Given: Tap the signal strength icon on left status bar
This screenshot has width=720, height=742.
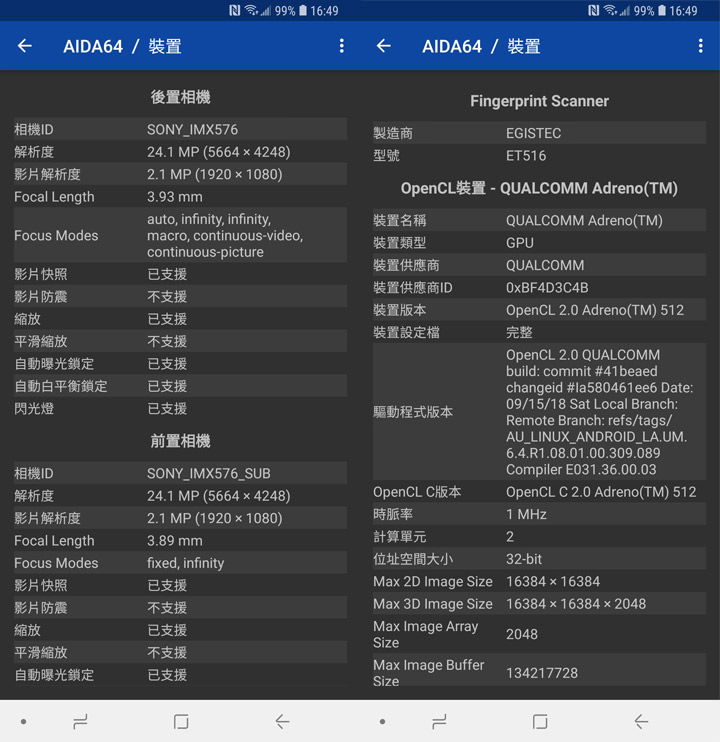Looking at the screenshot, I should (266, 10).
